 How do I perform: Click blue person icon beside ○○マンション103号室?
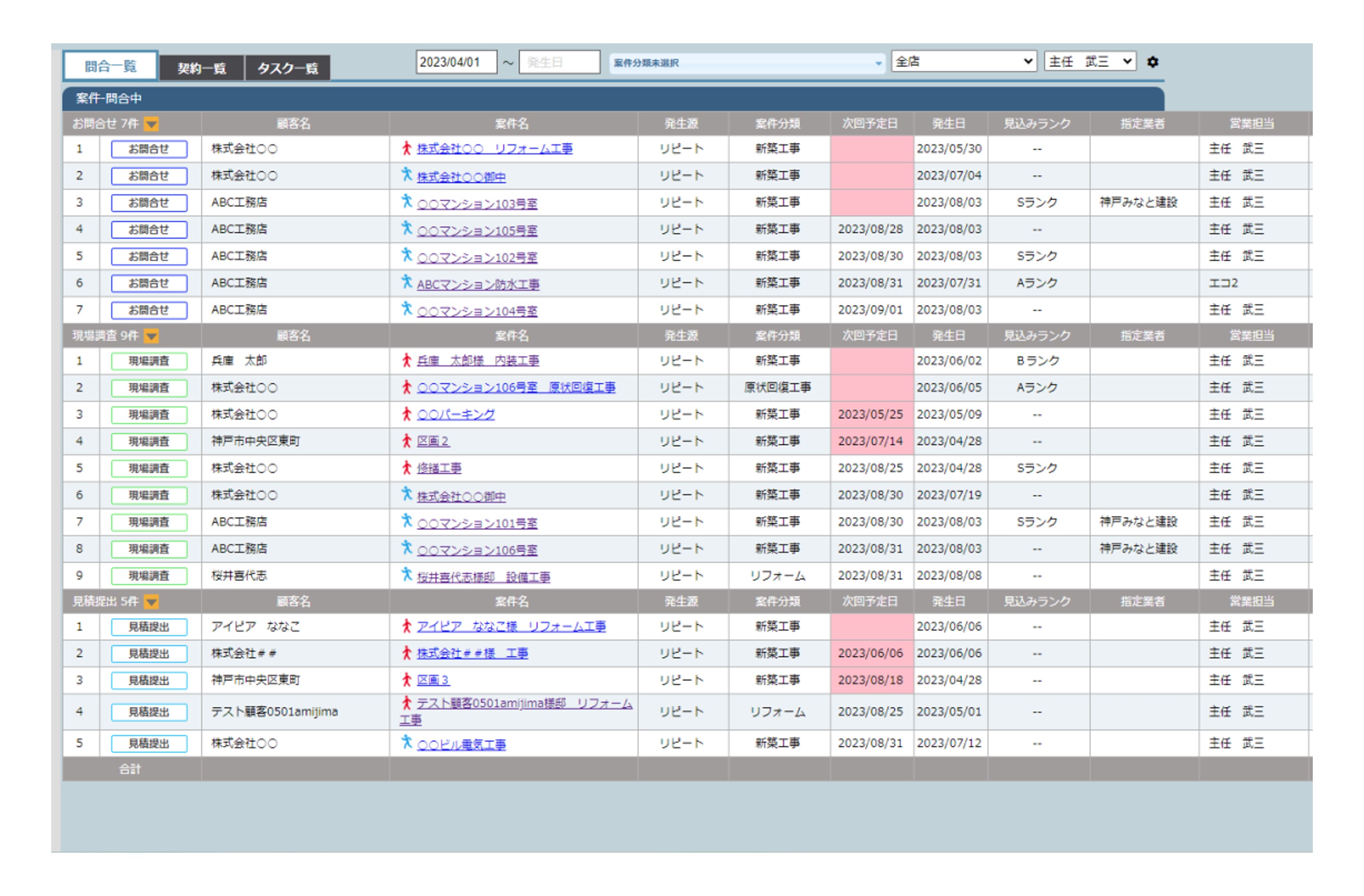pos(406,202)
